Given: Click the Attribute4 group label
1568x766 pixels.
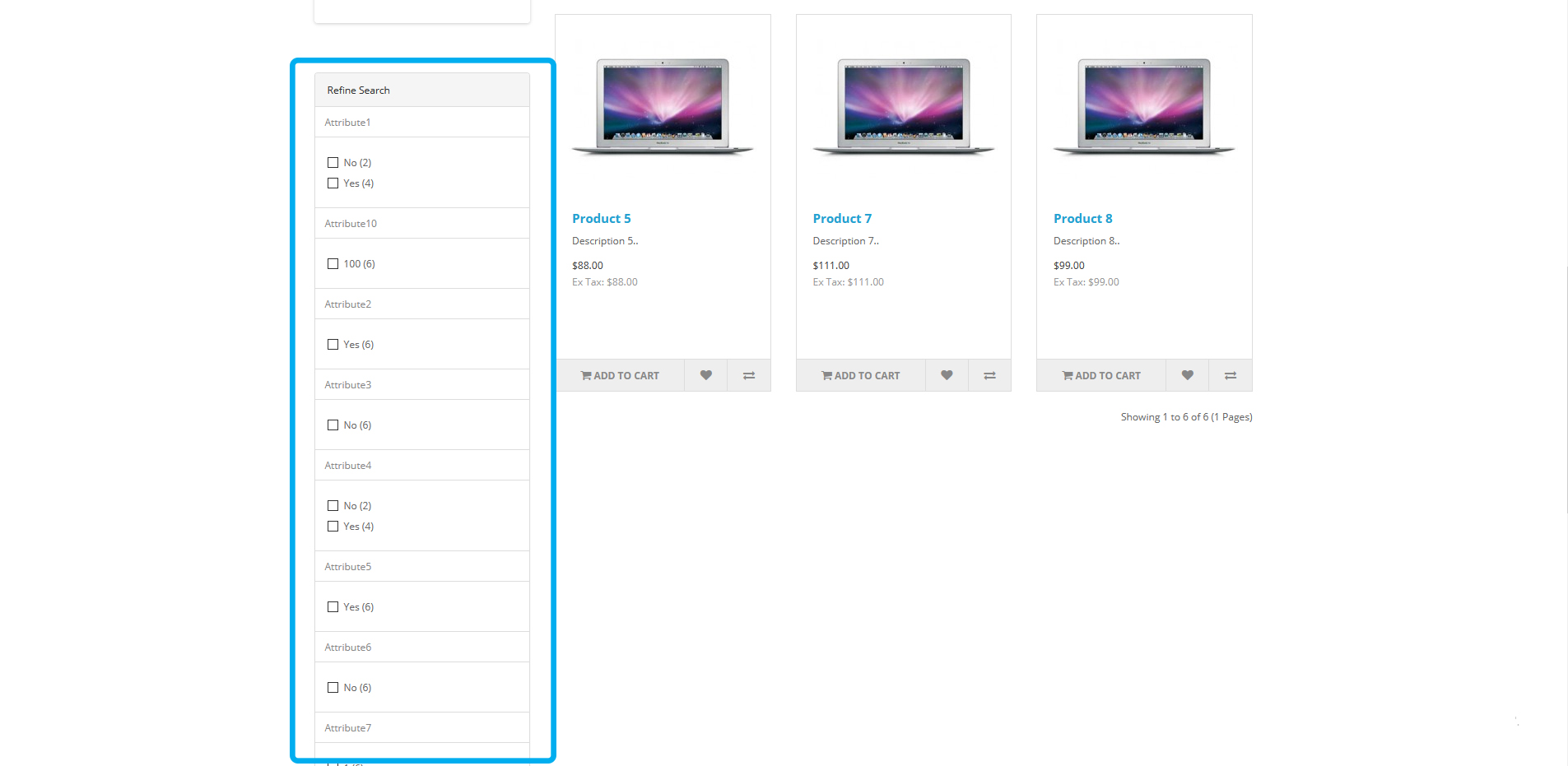Looking at the screenshot, I should 348,466.
